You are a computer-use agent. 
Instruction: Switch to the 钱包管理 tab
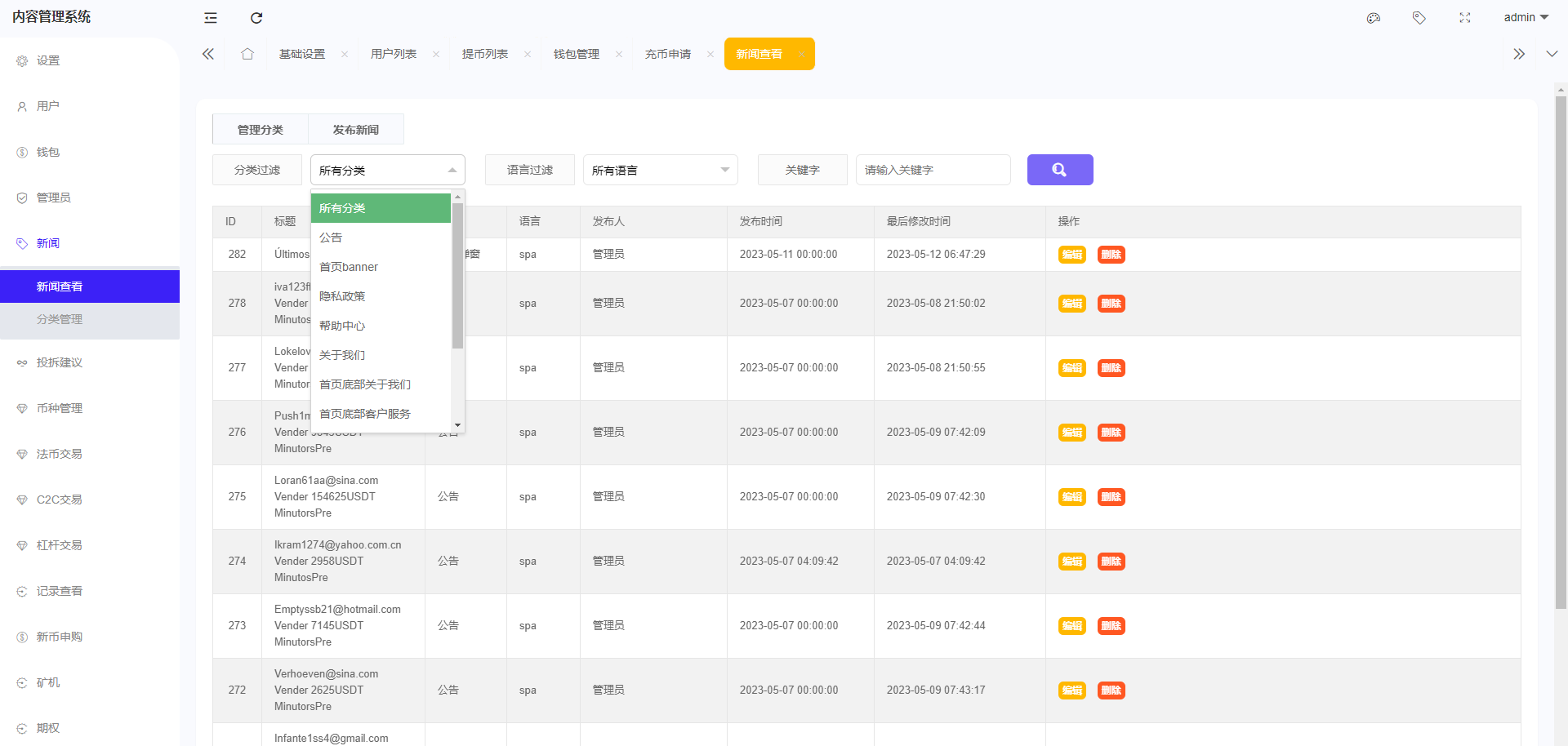click(x=577, y=54)
